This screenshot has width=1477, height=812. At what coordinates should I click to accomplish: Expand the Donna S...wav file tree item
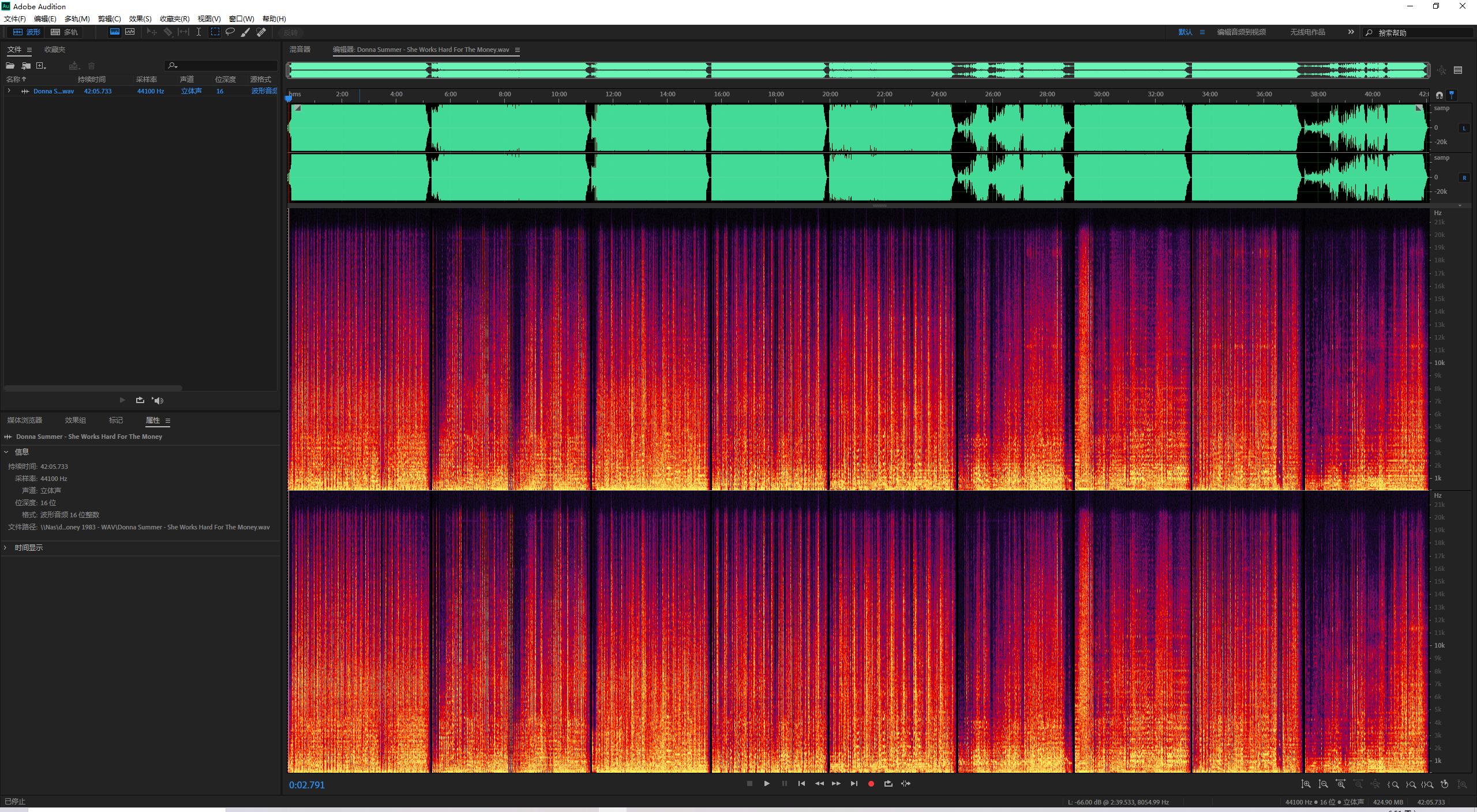(9, 91)
